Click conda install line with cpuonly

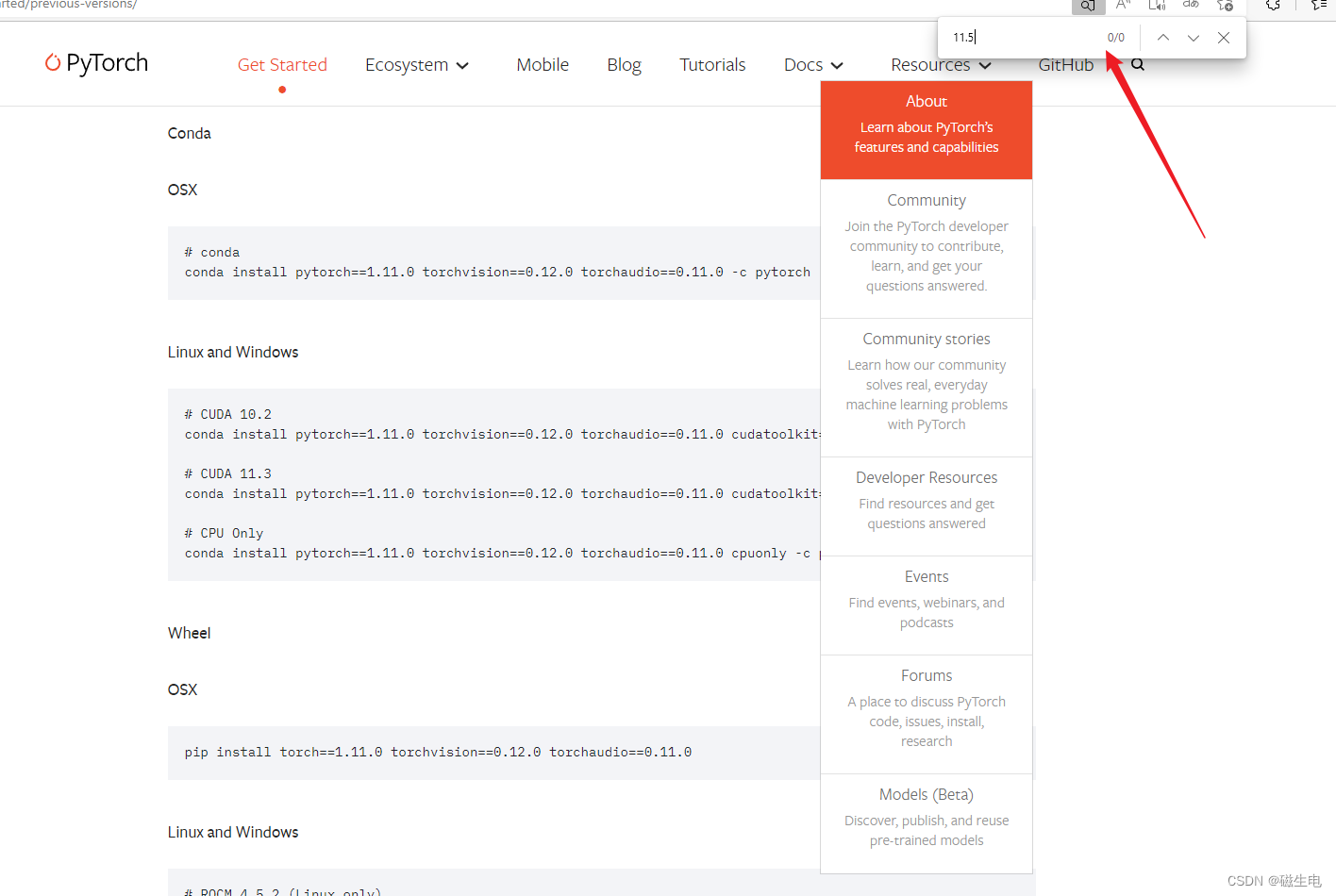pos(502,553)
